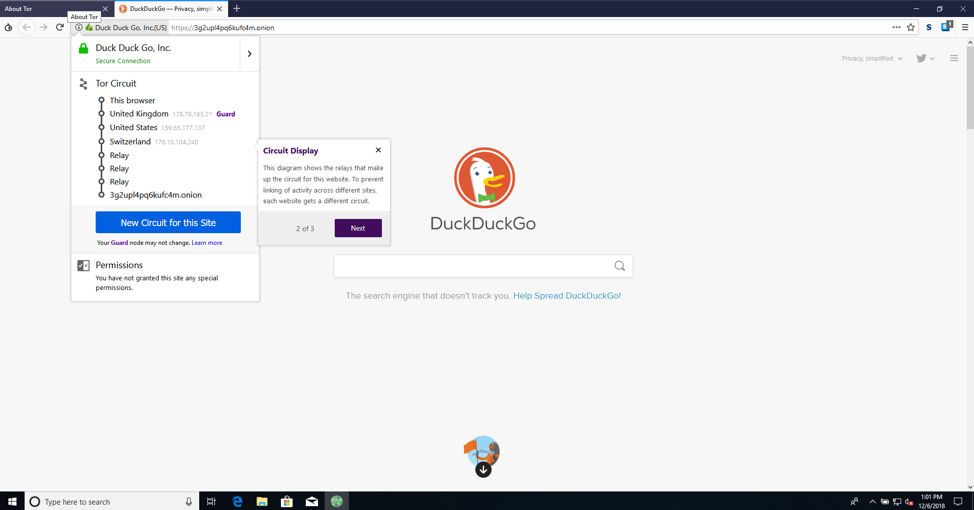Click the Switzerland relay entry
974x510 pixels.
[130, 142]
